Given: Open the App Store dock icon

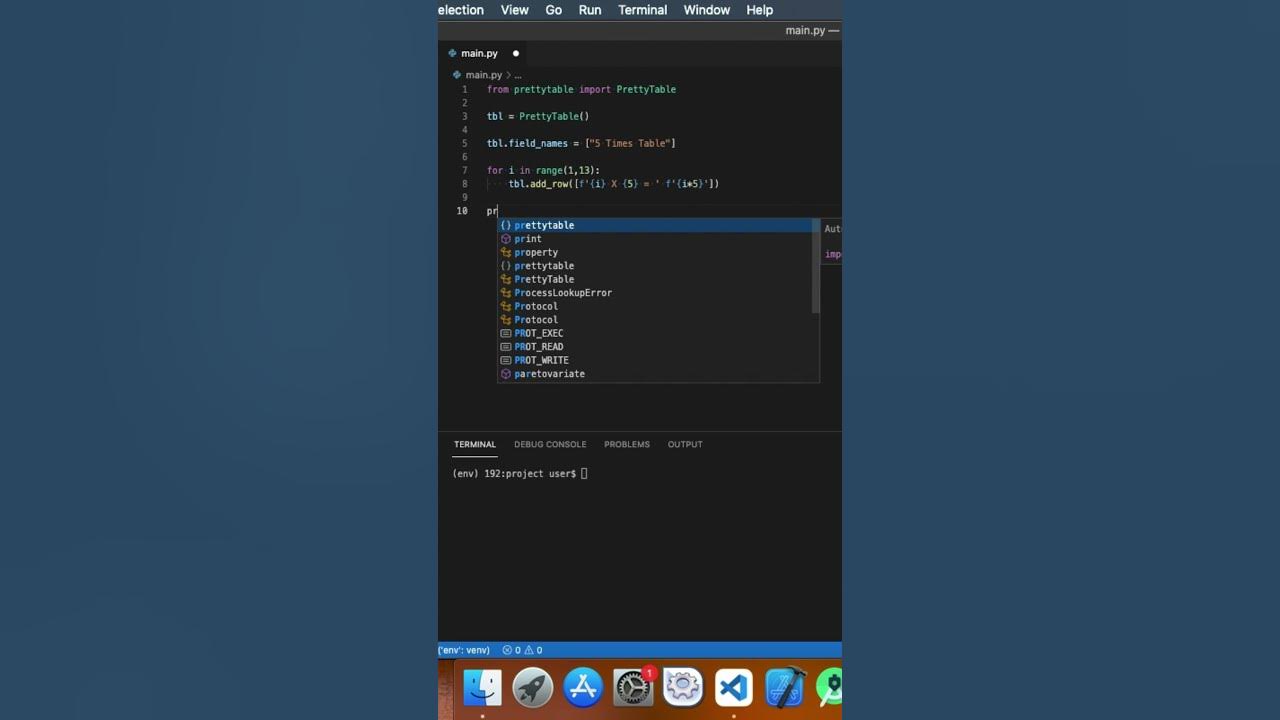Looking at the screenshot, I should [x=583, y=688].
